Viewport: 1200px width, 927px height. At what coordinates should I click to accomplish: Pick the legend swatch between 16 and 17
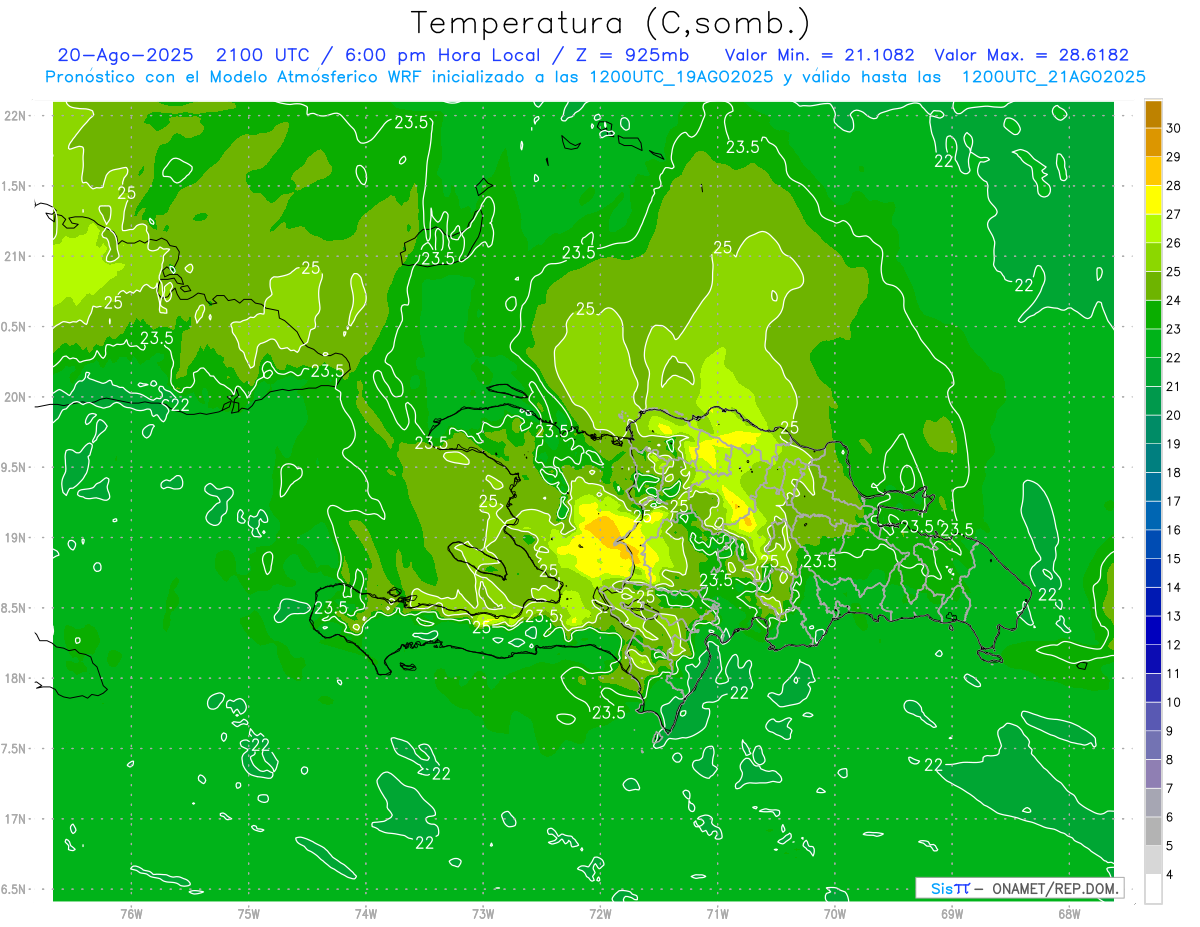click(x=1153, y=515)
